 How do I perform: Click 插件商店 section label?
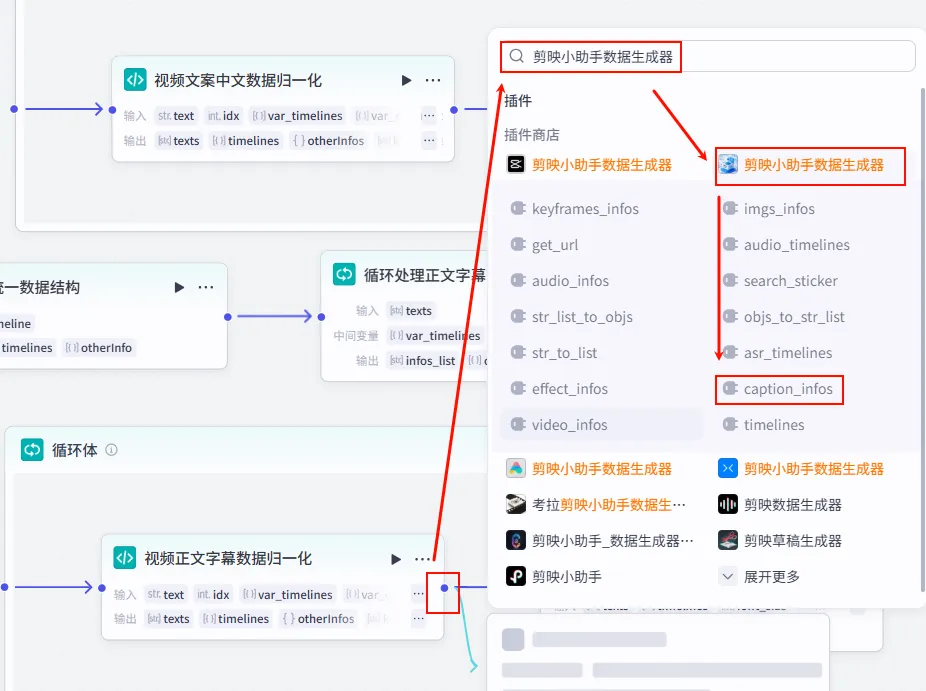(x=532, y=135)
